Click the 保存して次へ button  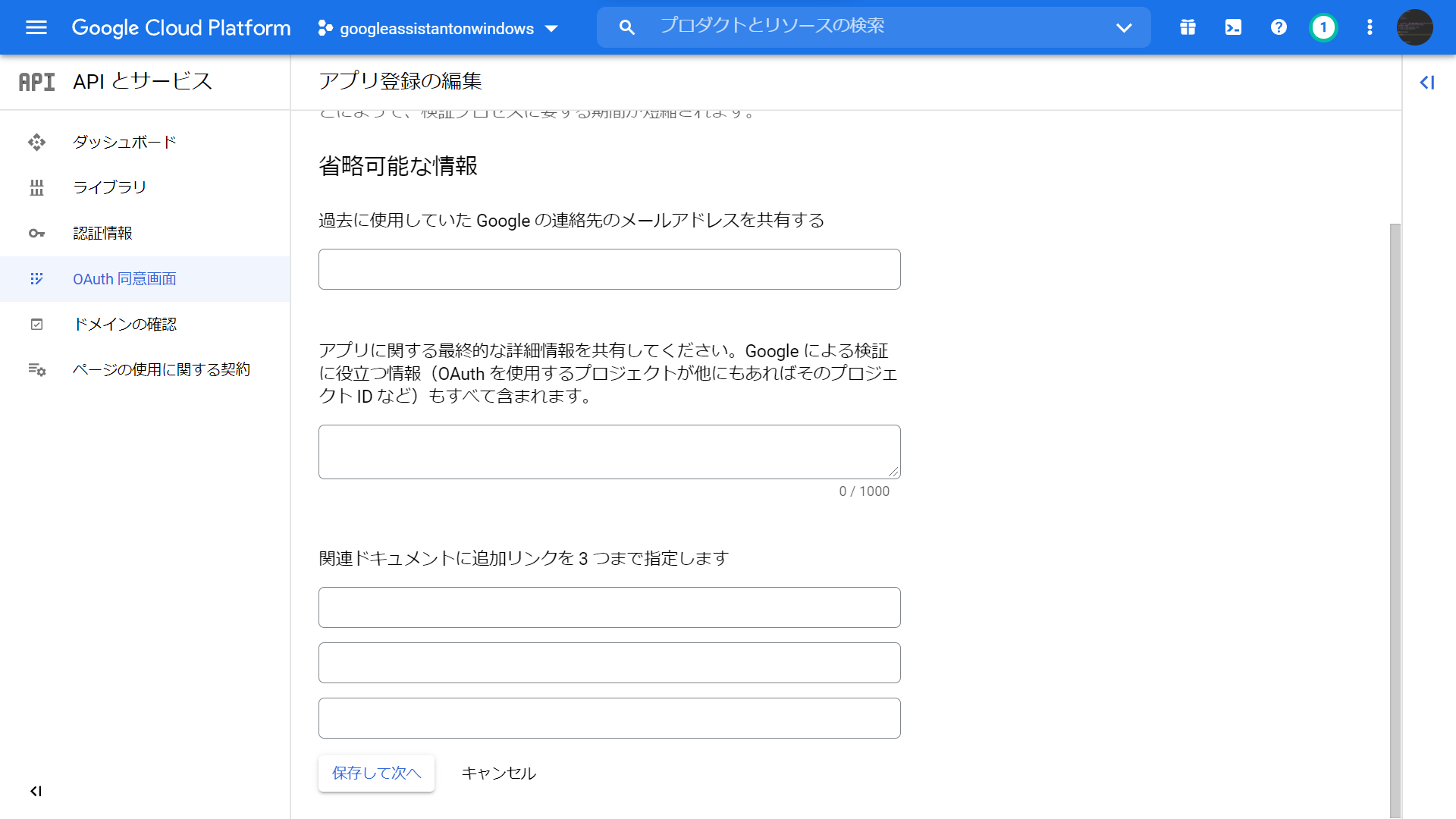(x=376, y=773)
